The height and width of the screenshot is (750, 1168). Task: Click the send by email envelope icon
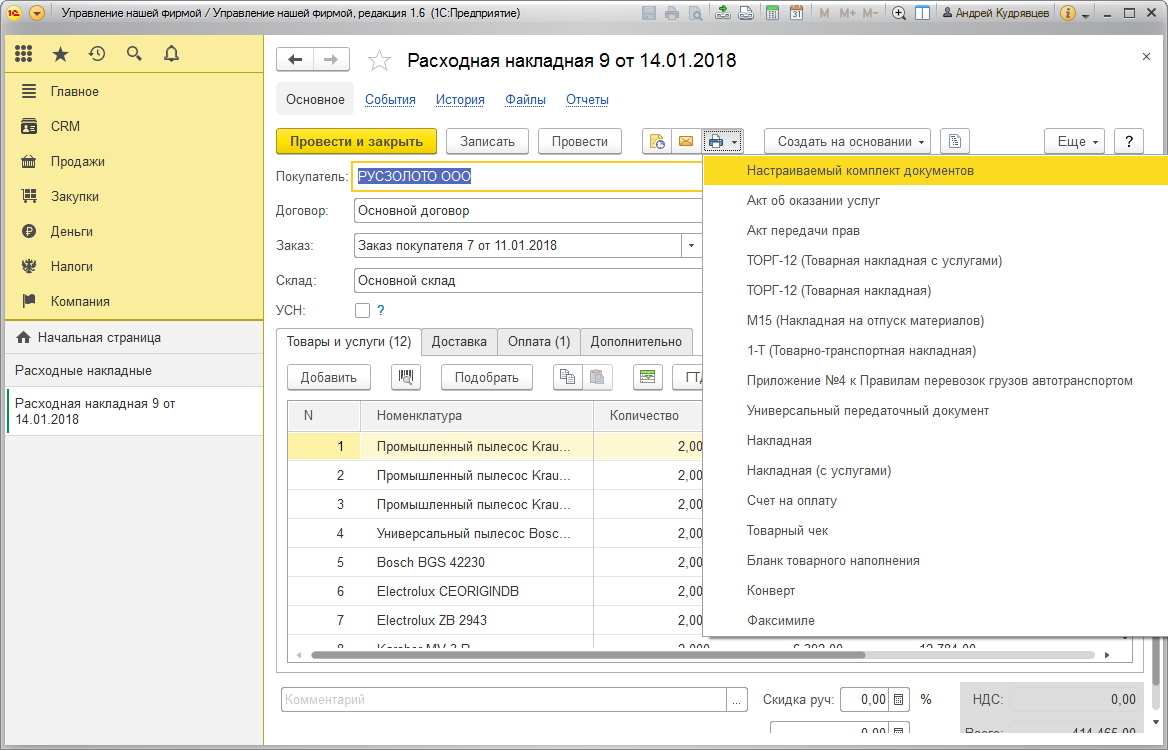686,142
